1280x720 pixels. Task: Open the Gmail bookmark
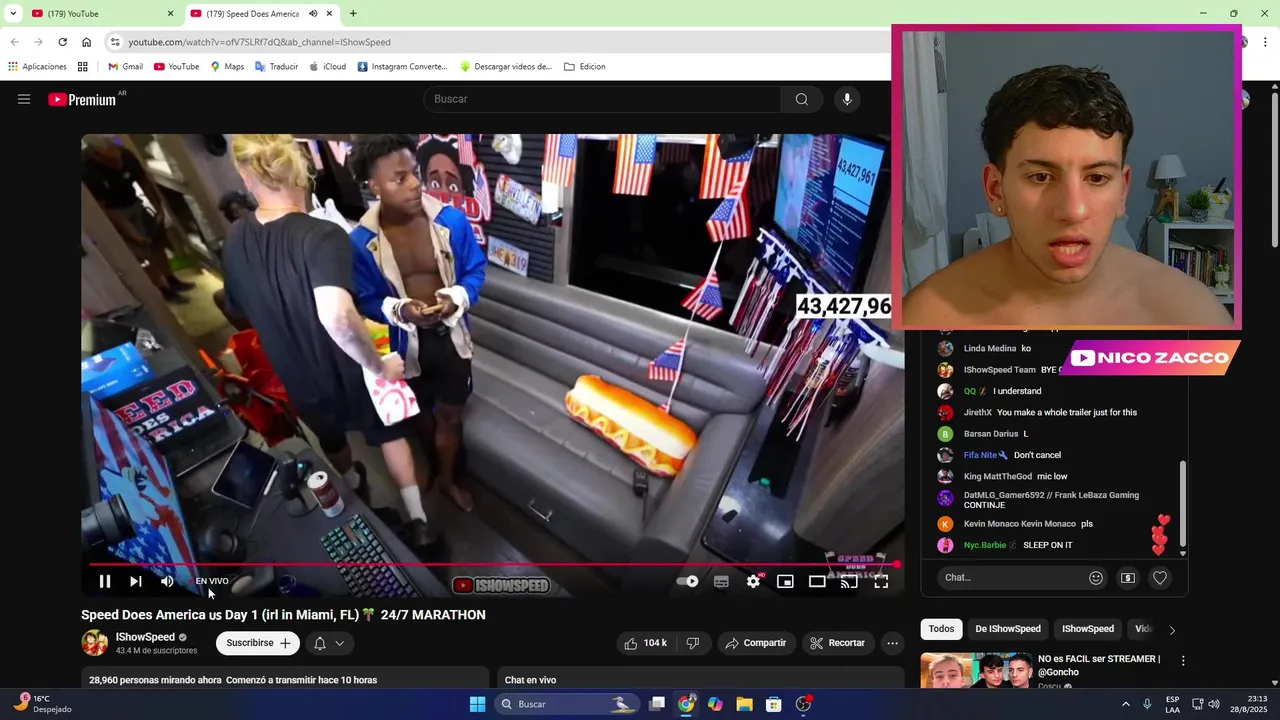pyautogui.click(x=125, y=67)
